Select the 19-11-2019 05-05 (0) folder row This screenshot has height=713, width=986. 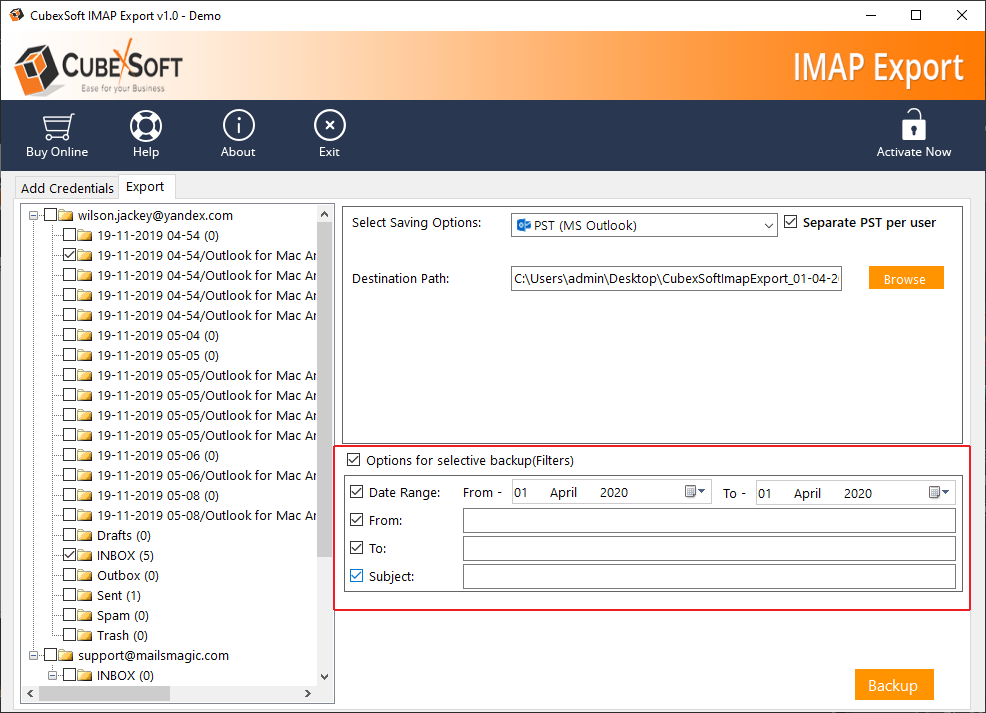click(158, 355)
